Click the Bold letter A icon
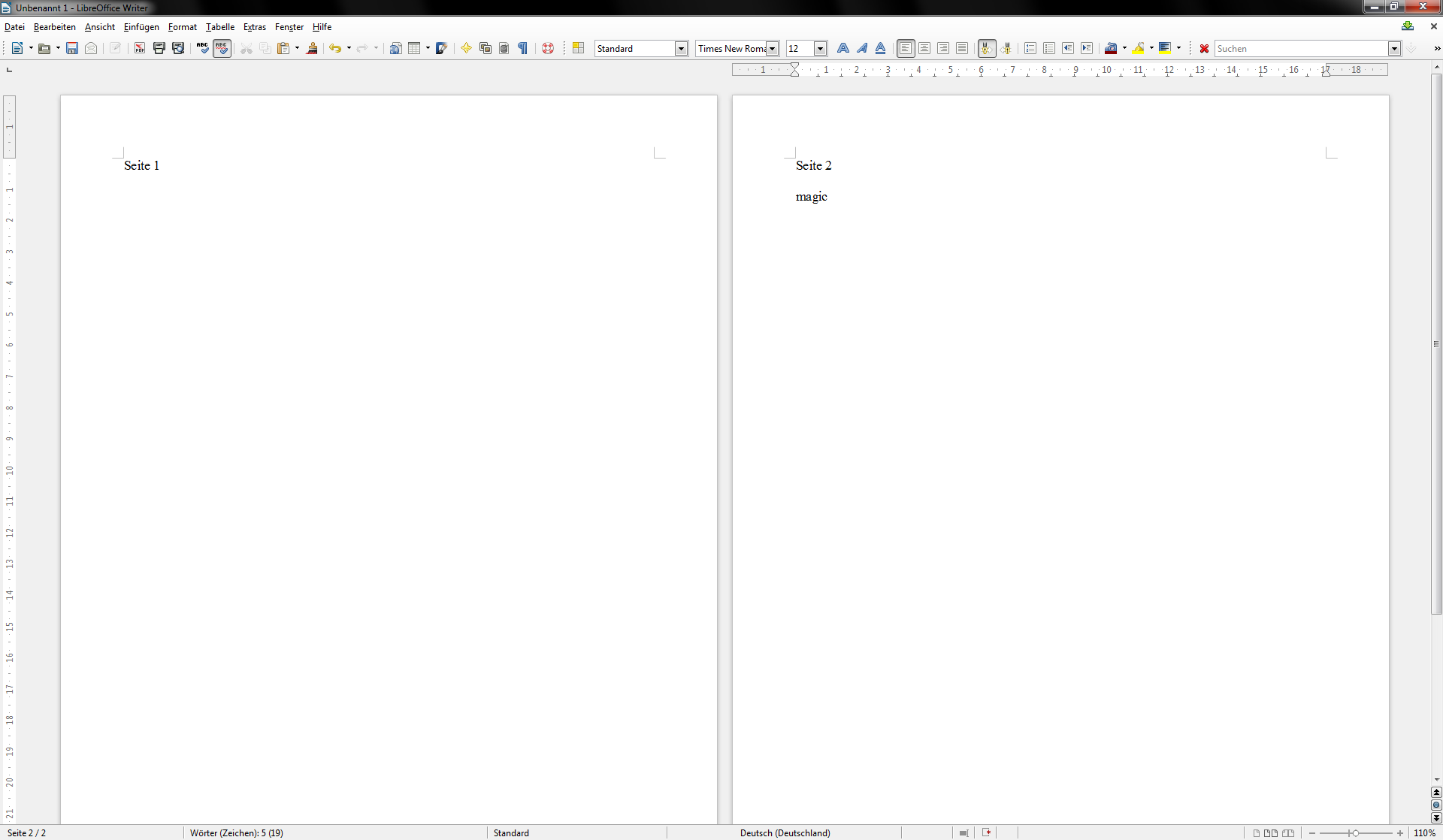1443x840 pixels. tap(843, 48)
